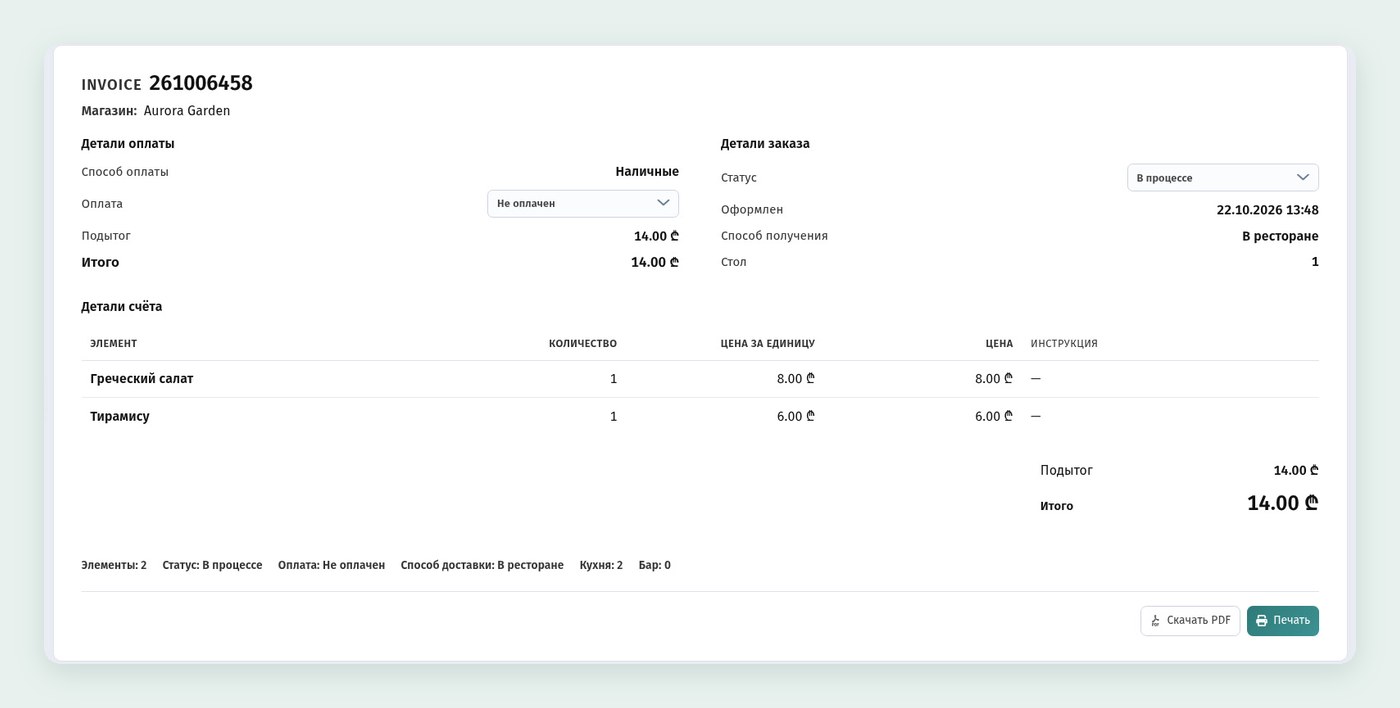Click the Способ доставки: В ресторане summary entry
The image size is (1400, 708).
point(482,565)
